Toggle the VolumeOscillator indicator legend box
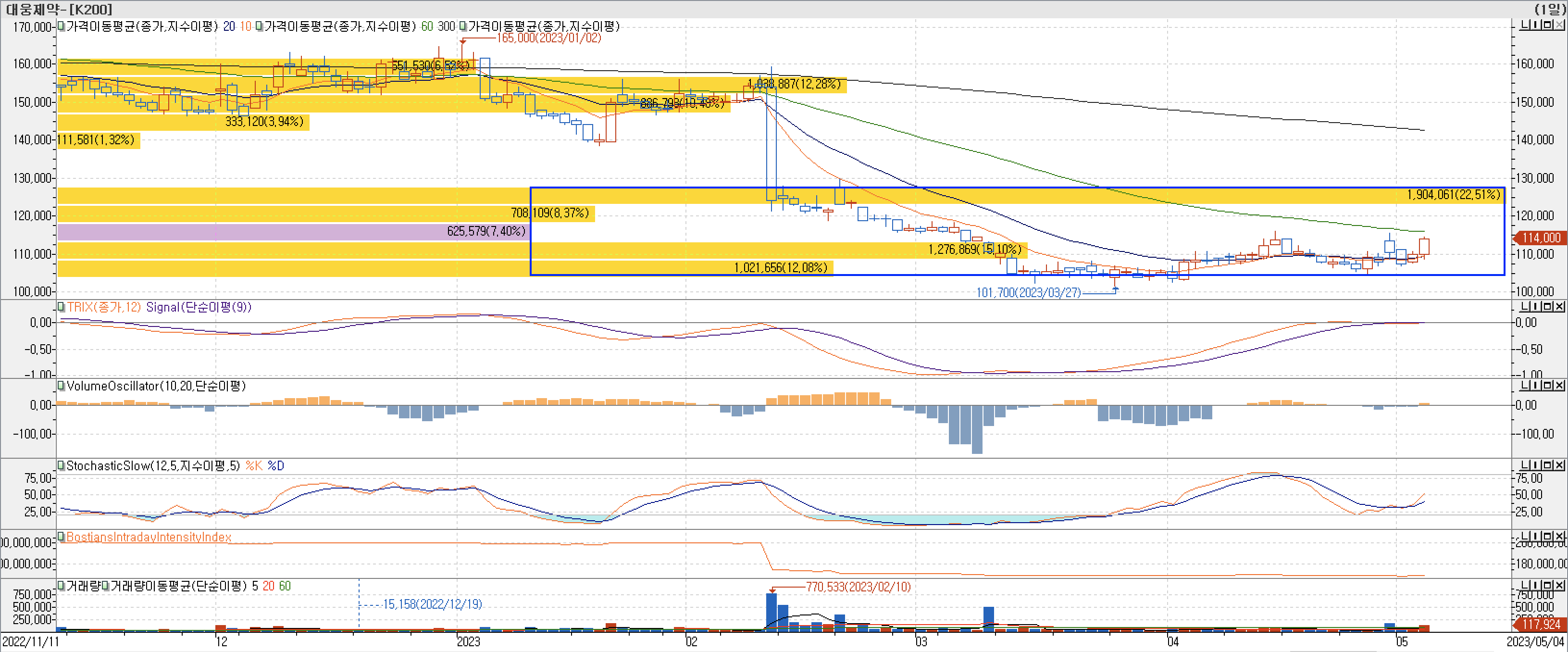 click(x=61, y=386)
